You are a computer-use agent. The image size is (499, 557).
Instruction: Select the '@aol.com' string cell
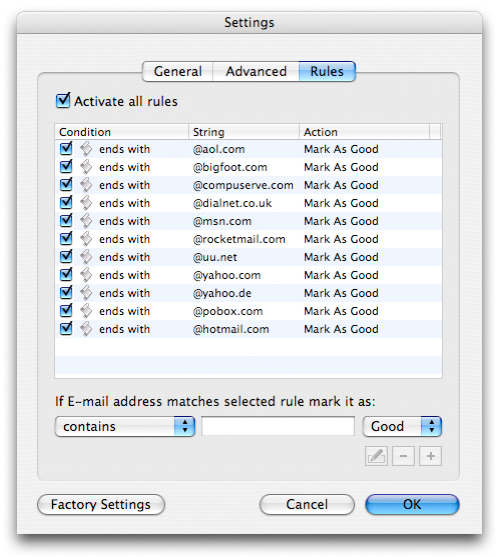tap(219, 149)
